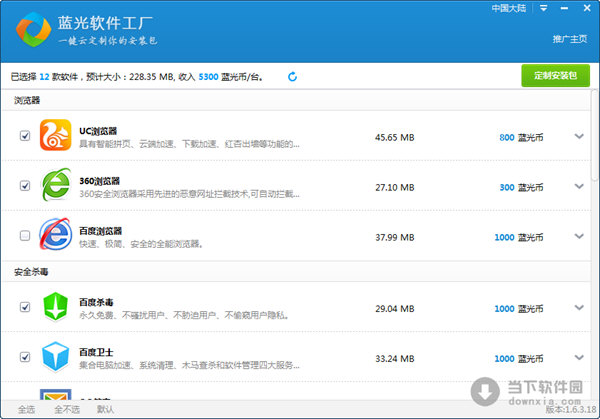Click the 安全杀毒 category header

coord(31,272)
